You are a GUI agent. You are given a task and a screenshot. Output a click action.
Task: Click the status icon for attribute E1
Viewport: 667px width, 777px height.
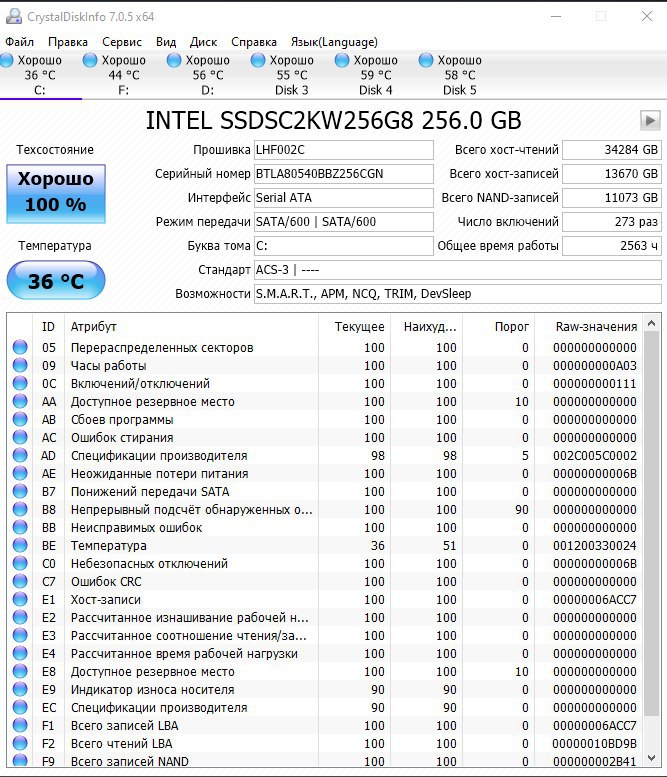[x=20, y=600]
